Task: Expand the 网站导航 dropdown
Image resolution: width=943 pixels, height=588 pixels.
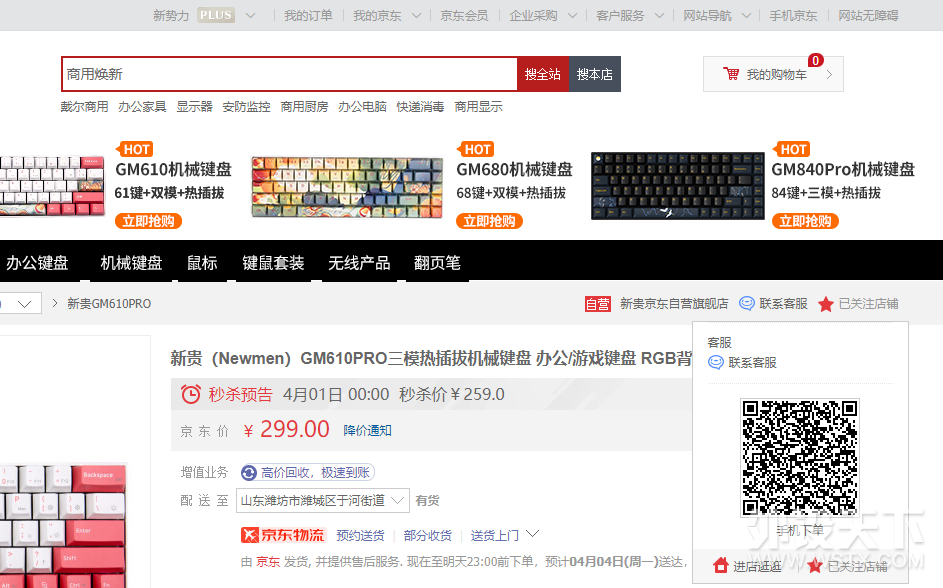Action: [746, 16]
